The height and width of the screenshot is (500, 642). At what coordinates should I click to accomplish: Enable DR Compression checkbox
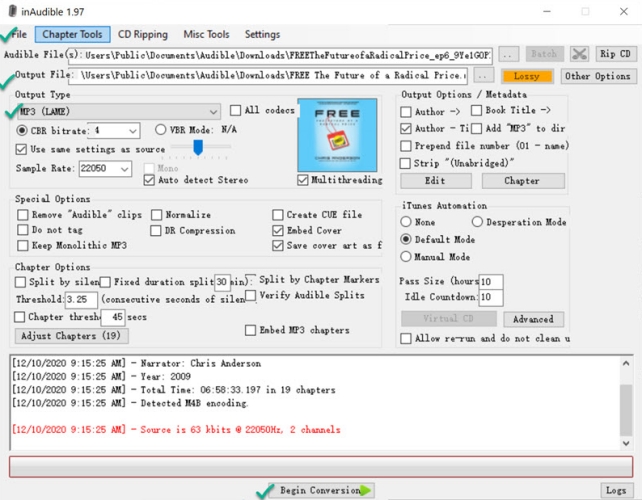coord(156,231)
